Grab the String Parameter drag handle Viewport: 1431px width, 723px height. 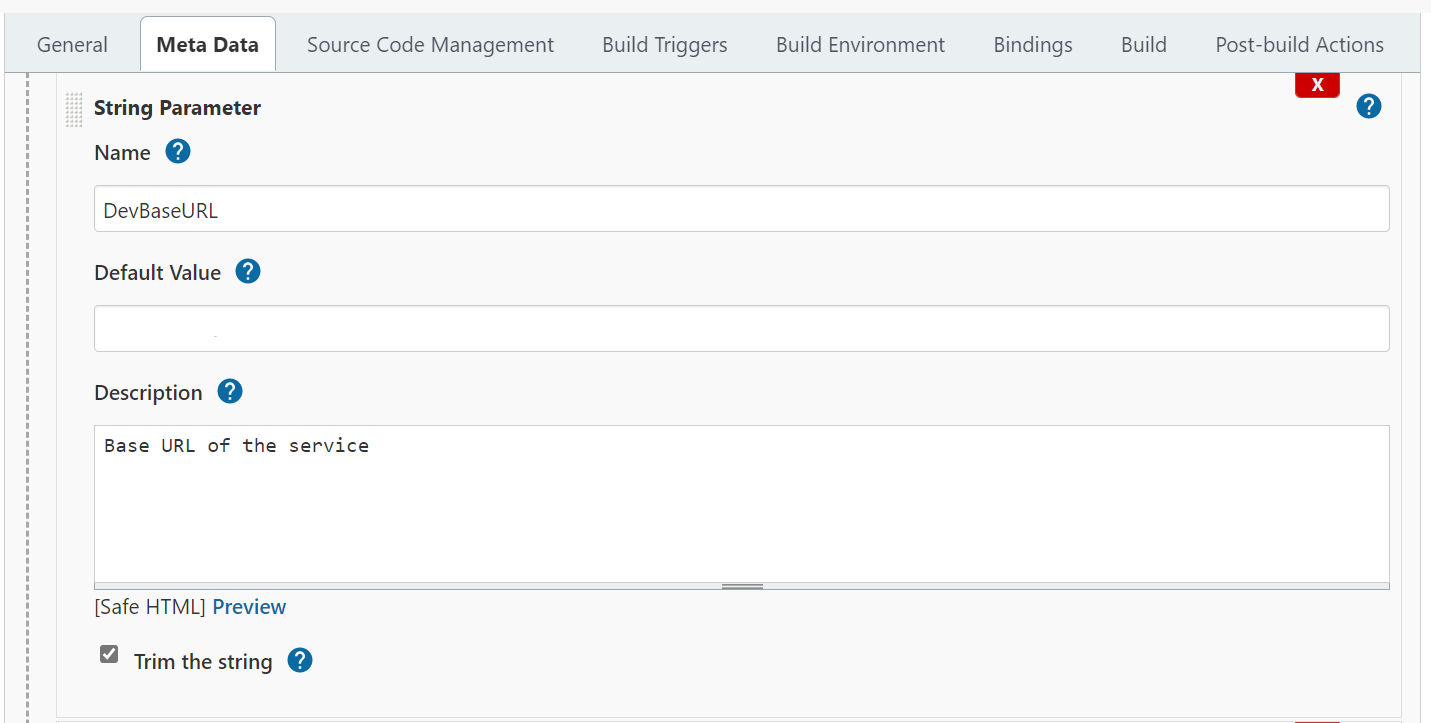[74, 109]
